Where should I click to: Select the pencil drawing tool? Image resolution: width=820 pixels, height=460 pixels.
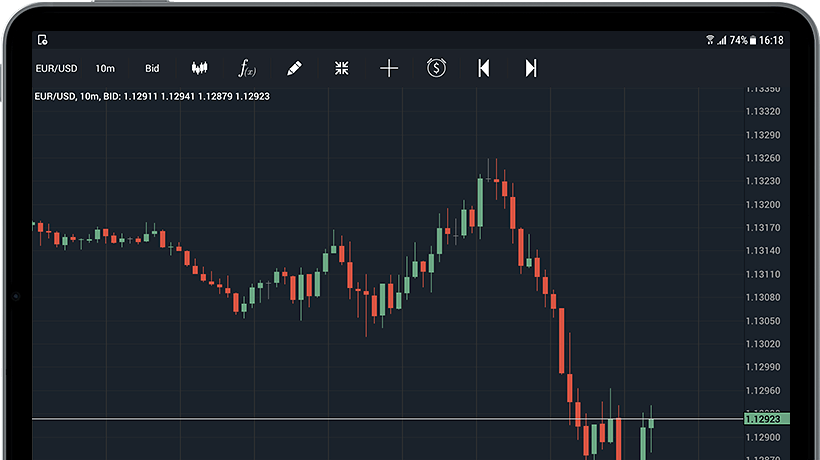coord(294,68)
